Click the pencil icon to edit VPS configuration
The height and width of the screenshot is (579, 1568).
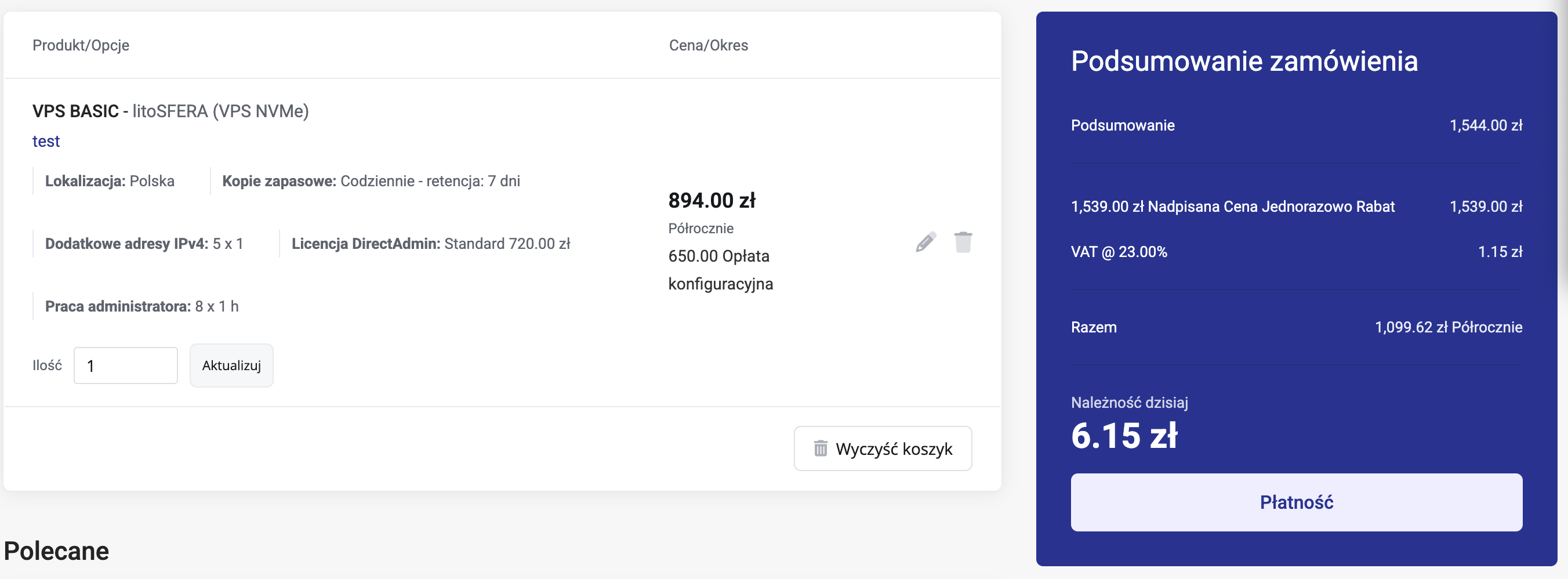click(x=925, y=243)
